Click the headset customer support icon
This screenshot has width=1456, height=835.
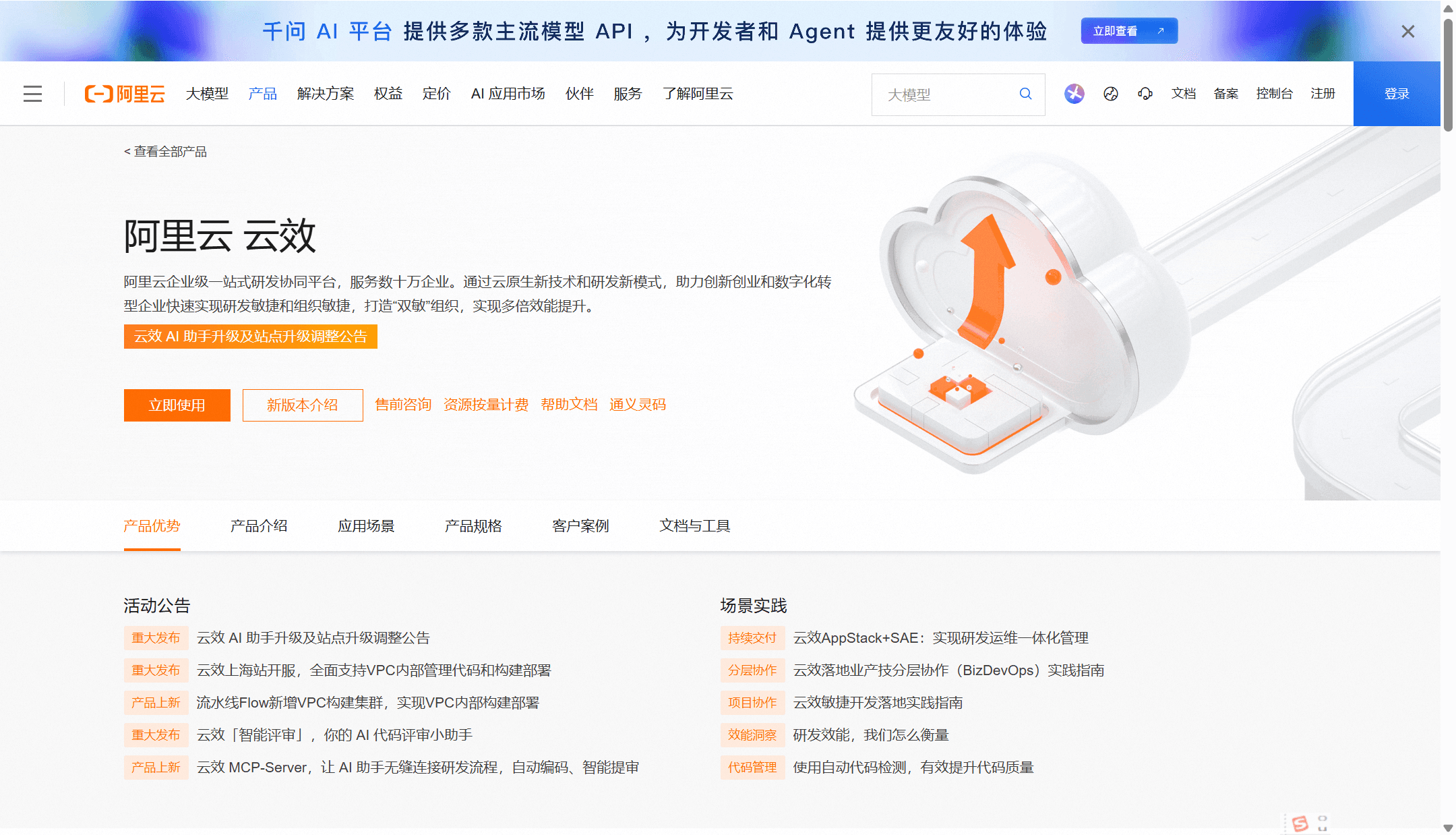click(x=1145, y=94)
